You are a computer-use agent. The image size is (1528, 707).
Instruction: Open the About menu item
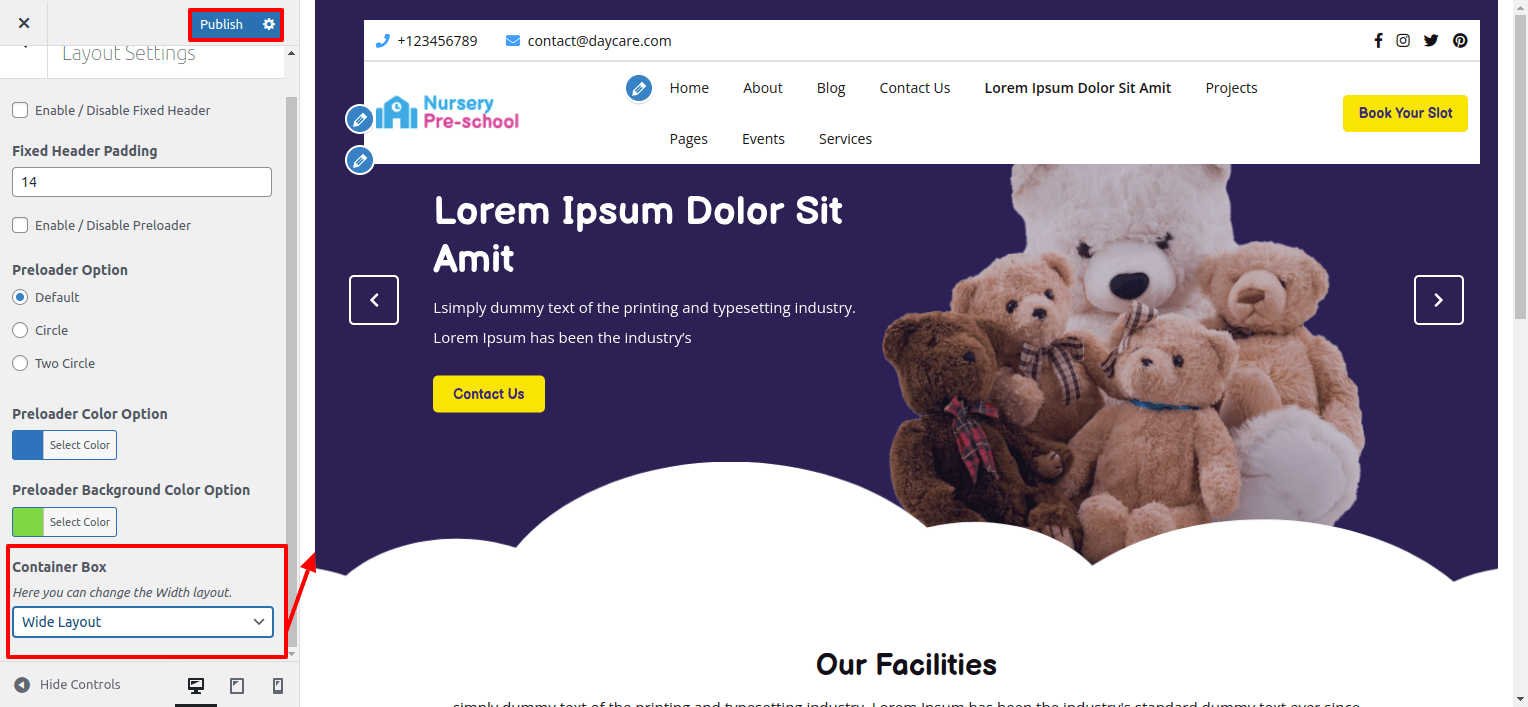tap(762, 88)
